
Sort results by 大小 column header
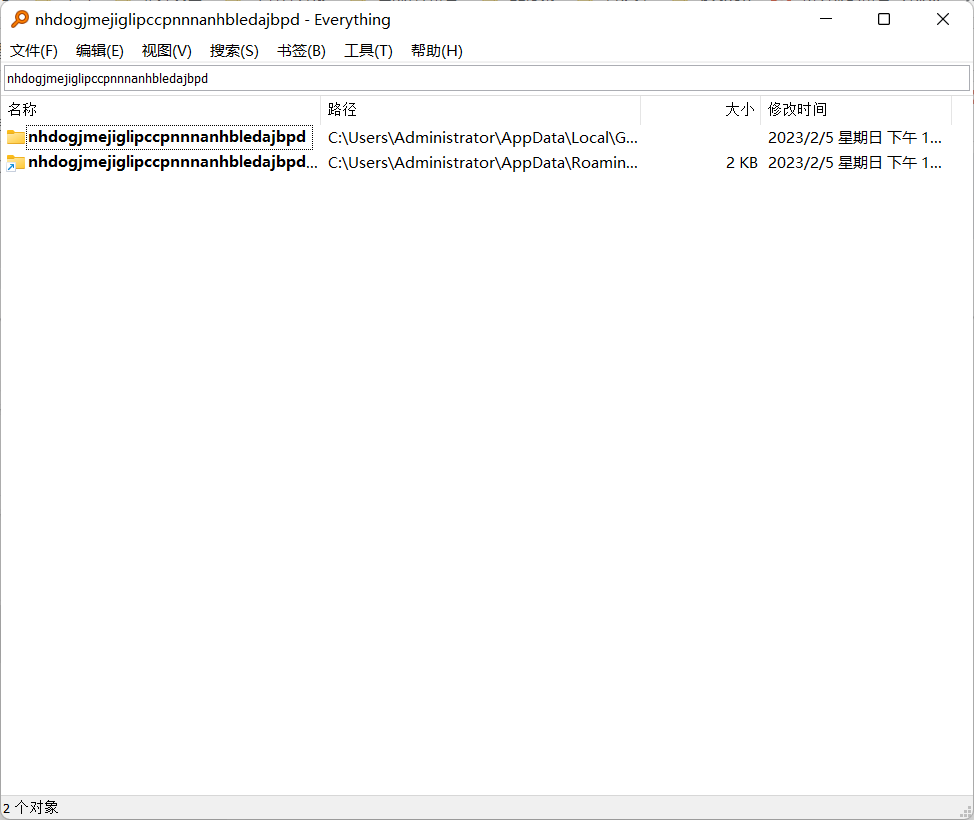click(700, 110)
